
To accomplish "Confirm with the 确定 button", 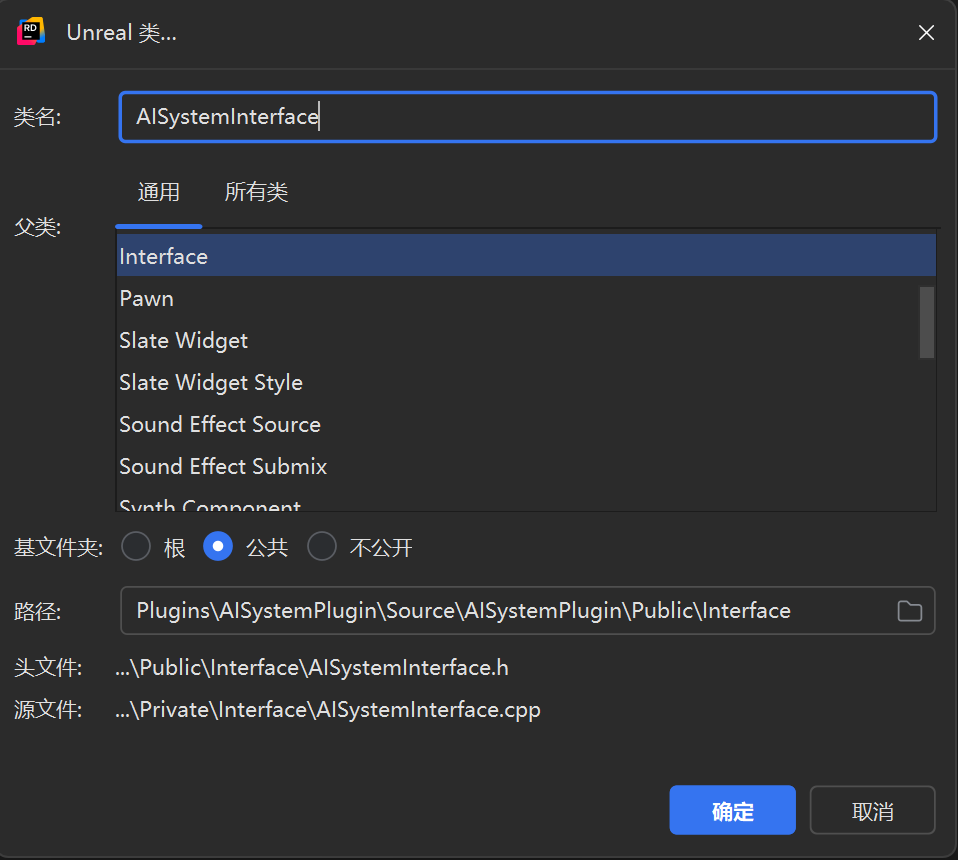I will tap(732, 810).
